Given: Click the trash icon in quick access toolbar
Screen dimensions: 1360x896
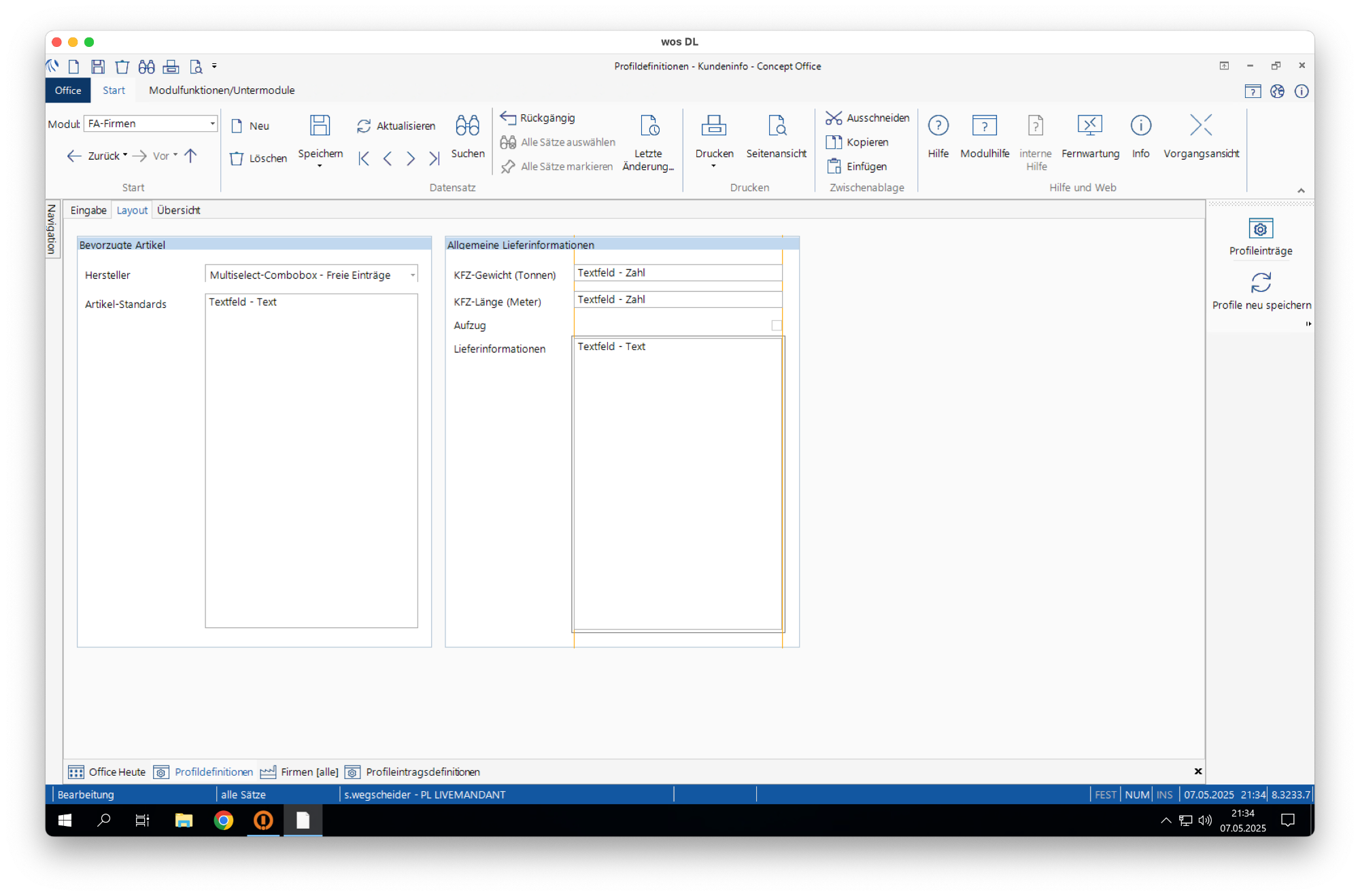Looking at the screenshot, I should click(122, 67).
